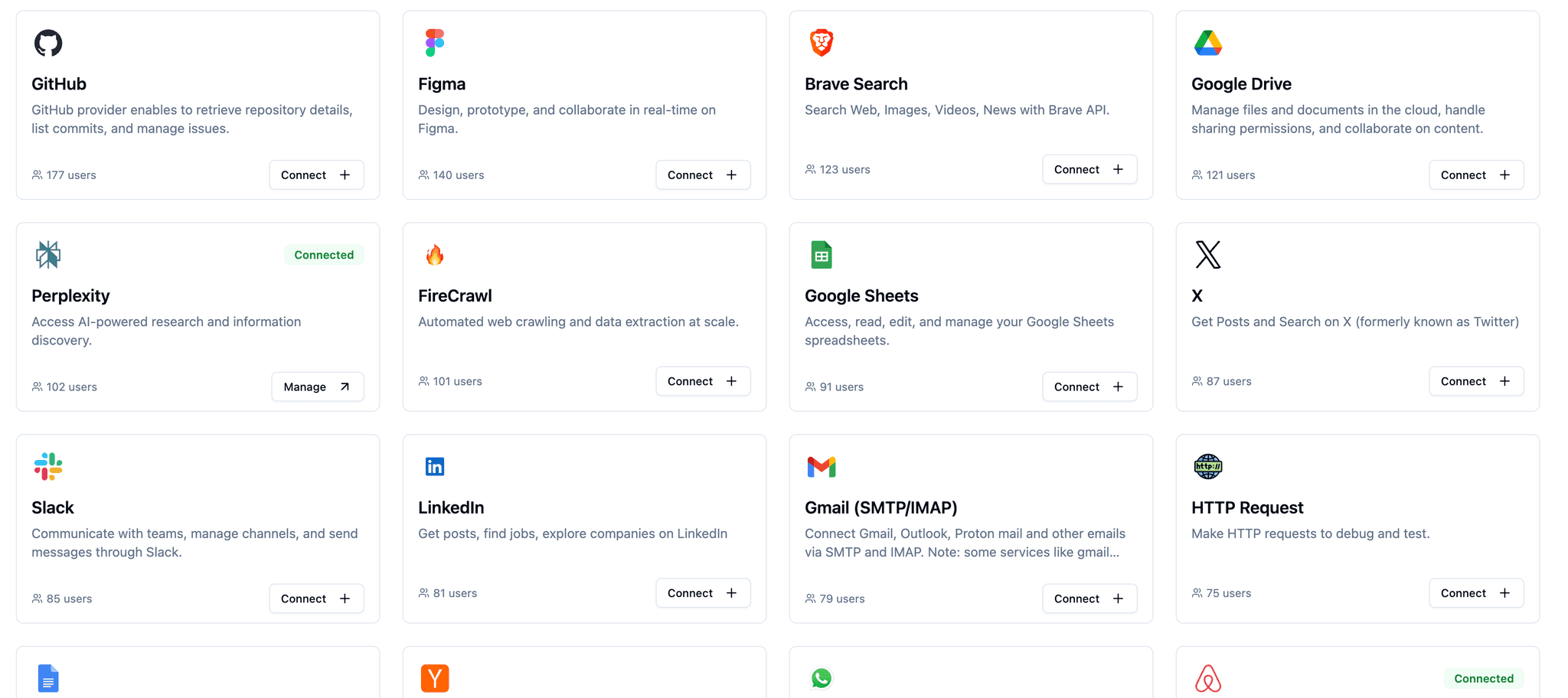Click the FireCrawl flame icon
This screenshot has height=698, width=1568.
coord(435,255)
